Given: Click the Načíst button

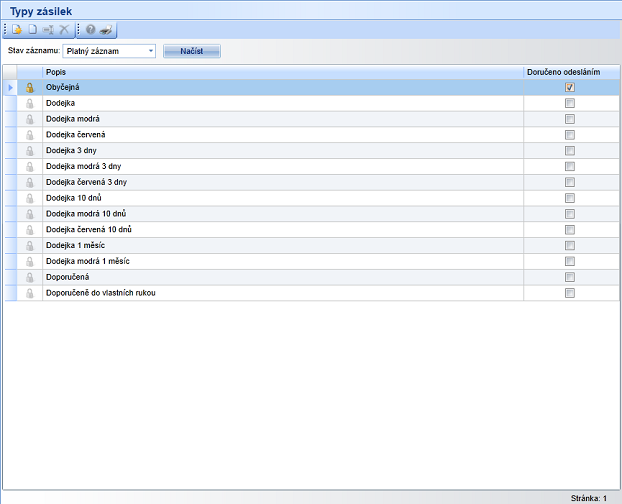Looking at the screenshot, I should [192, 51].
